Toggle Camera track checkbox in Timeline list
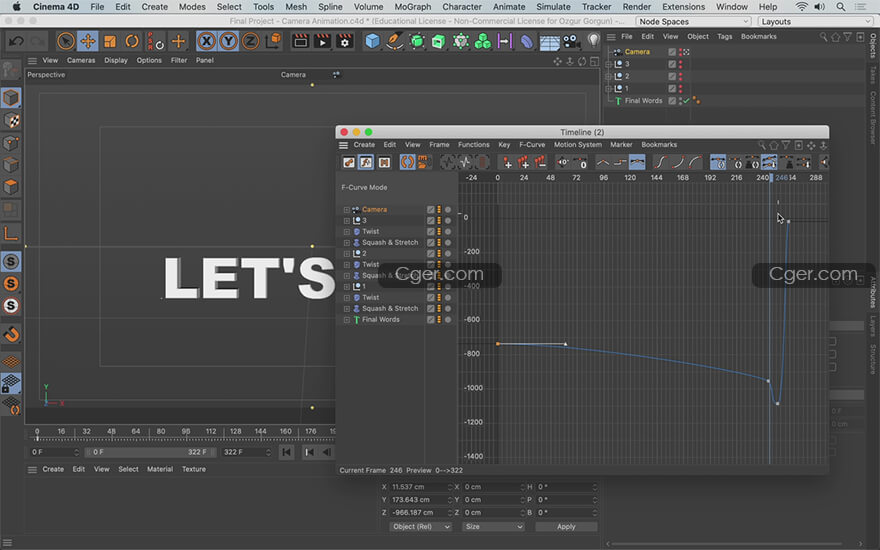Screen dimensions: 880x550 (430, 209)
